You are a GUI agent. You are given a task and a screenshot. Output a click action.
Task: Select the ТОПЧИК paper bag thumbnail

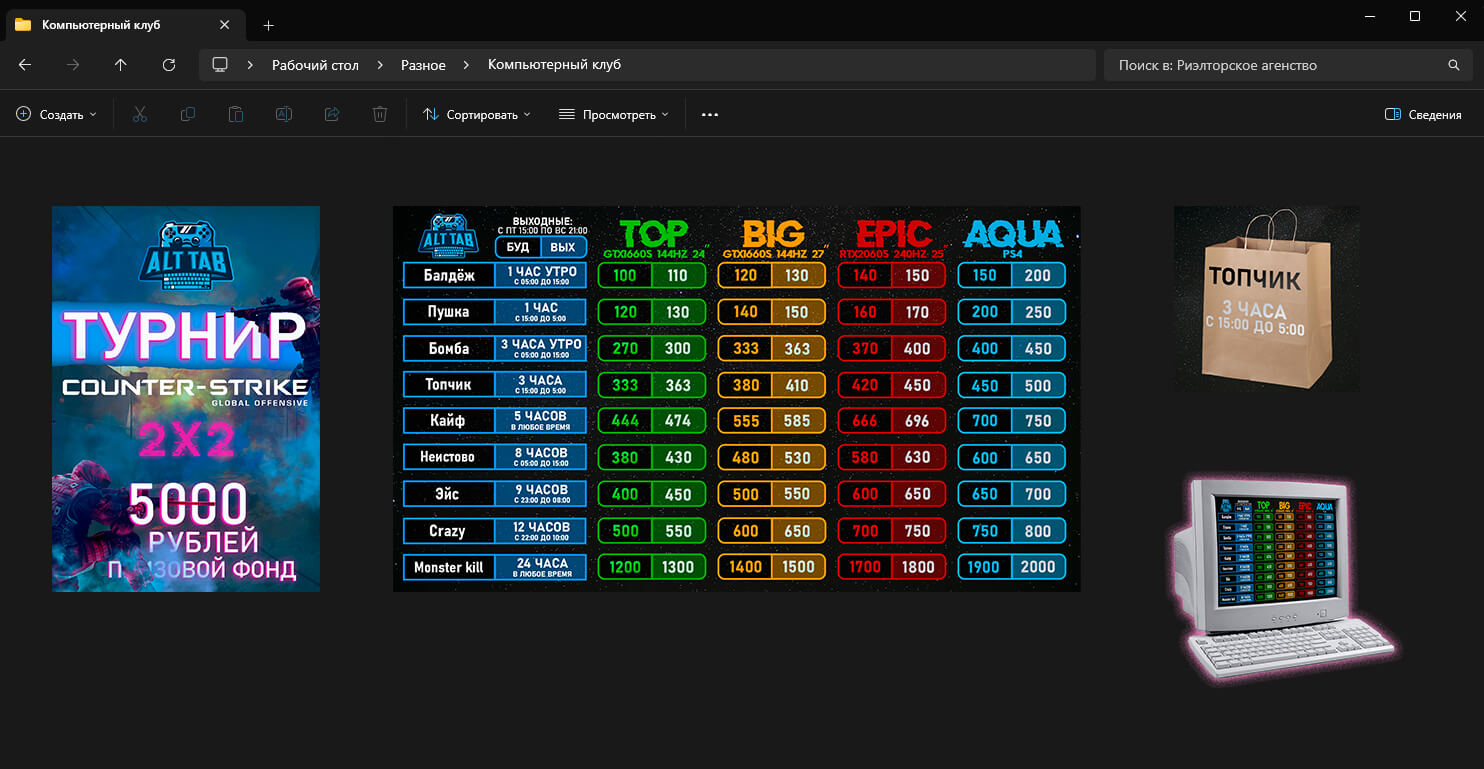[x=1267, y=299]
